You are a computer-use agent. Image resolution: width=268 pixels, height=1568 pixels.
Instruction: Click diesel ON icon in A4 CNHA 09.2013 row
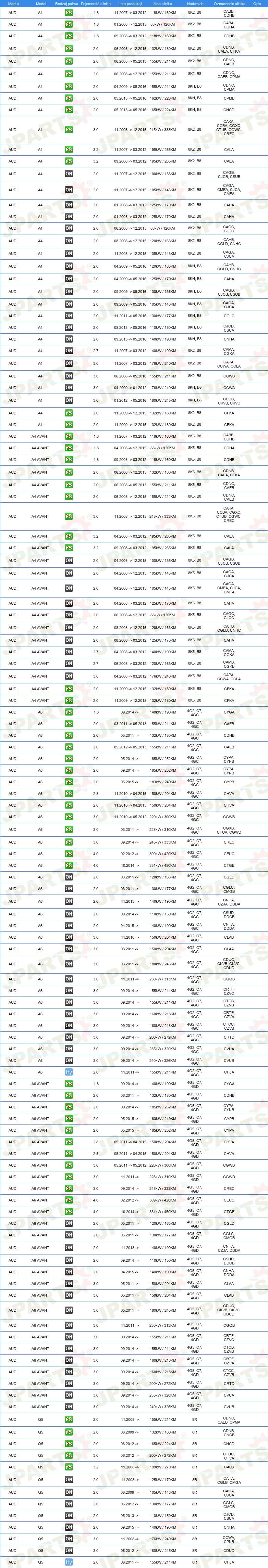coord(69,339)
